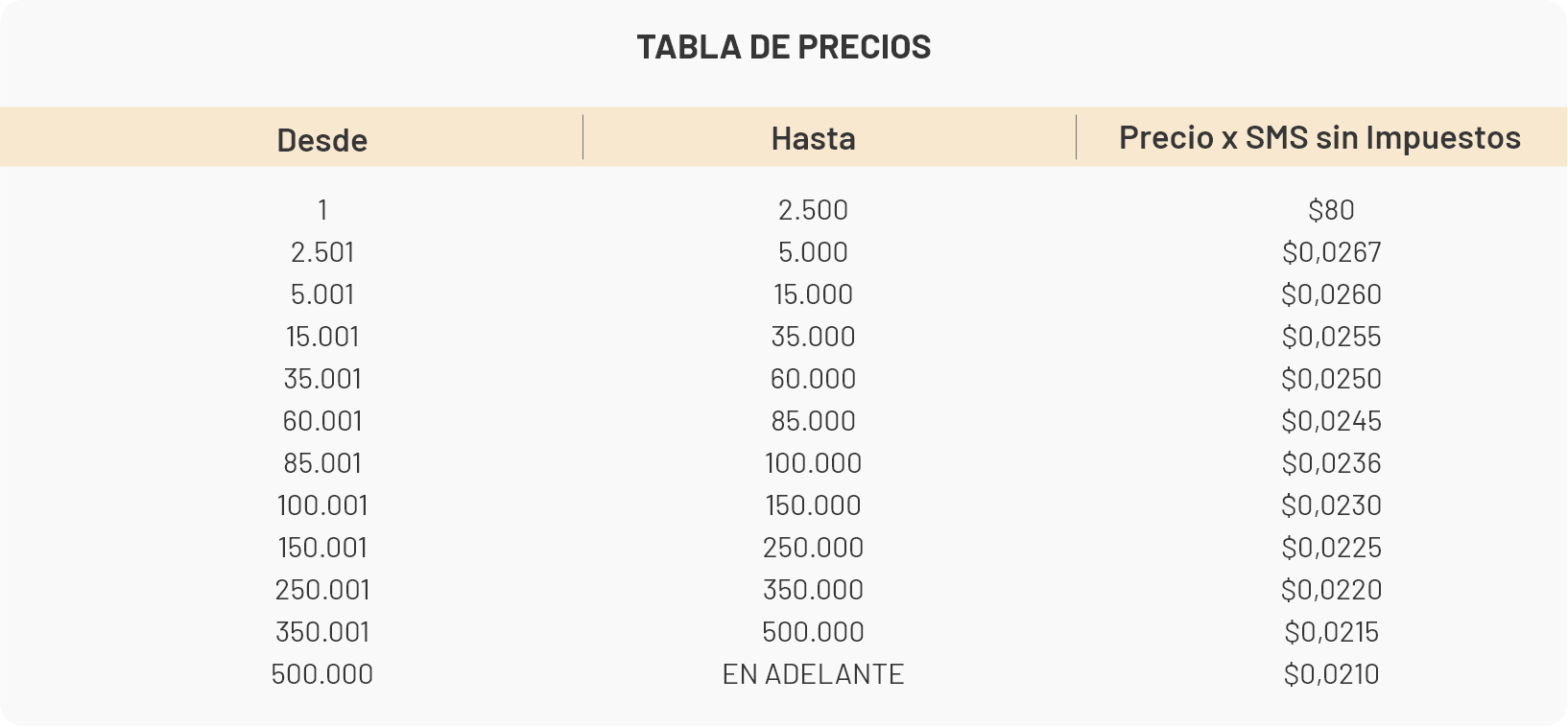This screenshot has height=727, width=1568.
Task: Click the $0,0267 price value
Action: coord(1331,252)
